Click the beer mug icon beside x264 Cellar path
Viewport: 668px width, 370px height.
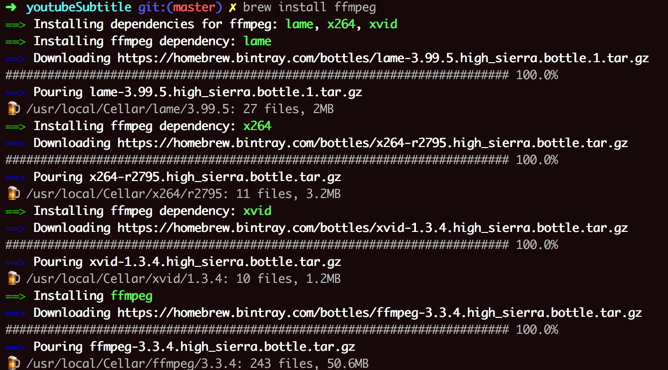click(x=14, y=194)
